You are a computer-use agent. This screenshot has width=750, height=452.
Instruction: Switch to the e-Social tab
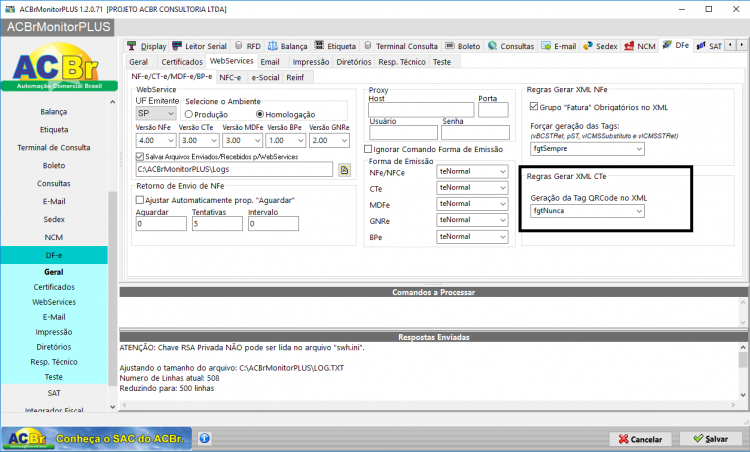[x=265, y=77]
